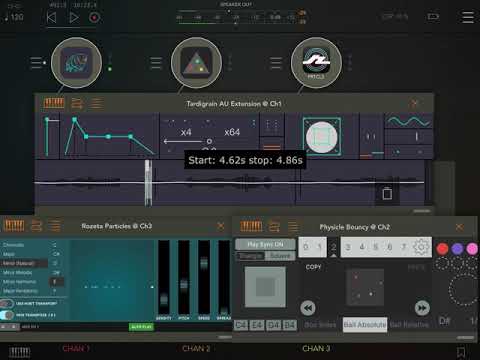The height and width of the screenshot is (360, 480).
Task: Click the Speed slider in Rozeta Particles
Action: point(204,278)
